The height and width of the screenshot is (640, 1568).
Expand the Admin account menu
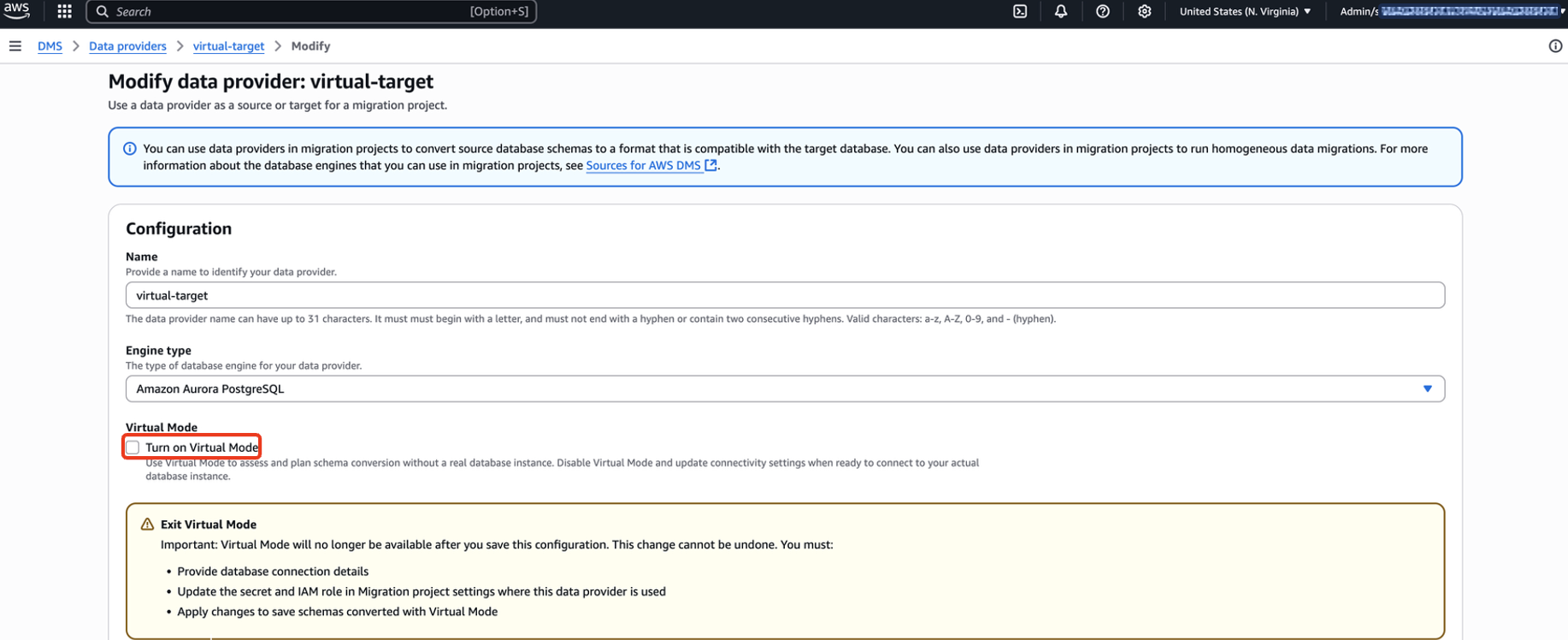pyautogui.click(x=1451, y=11)
